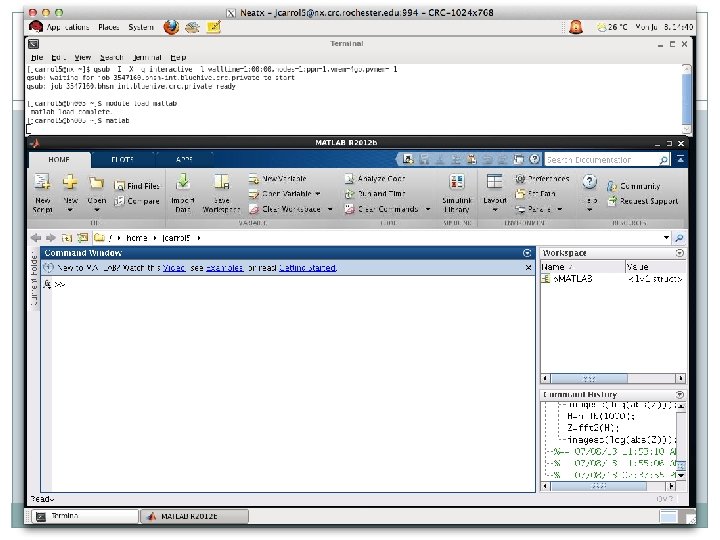Click the Run and Time tool
Screen dimensions: 720x540
pos(375,194)
